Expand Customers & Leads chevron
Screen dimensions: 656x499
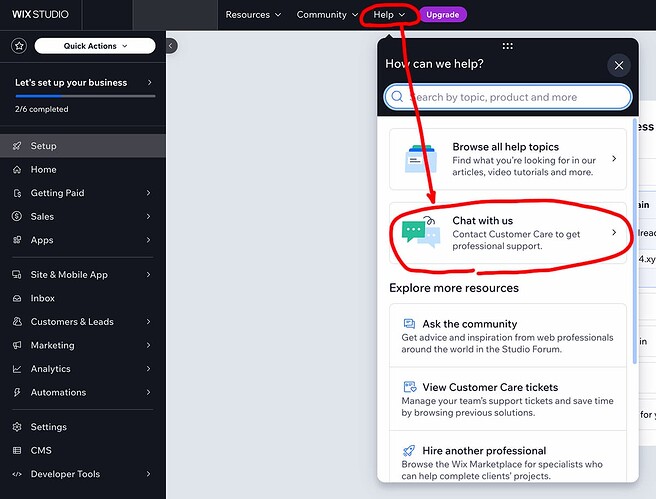149,322
